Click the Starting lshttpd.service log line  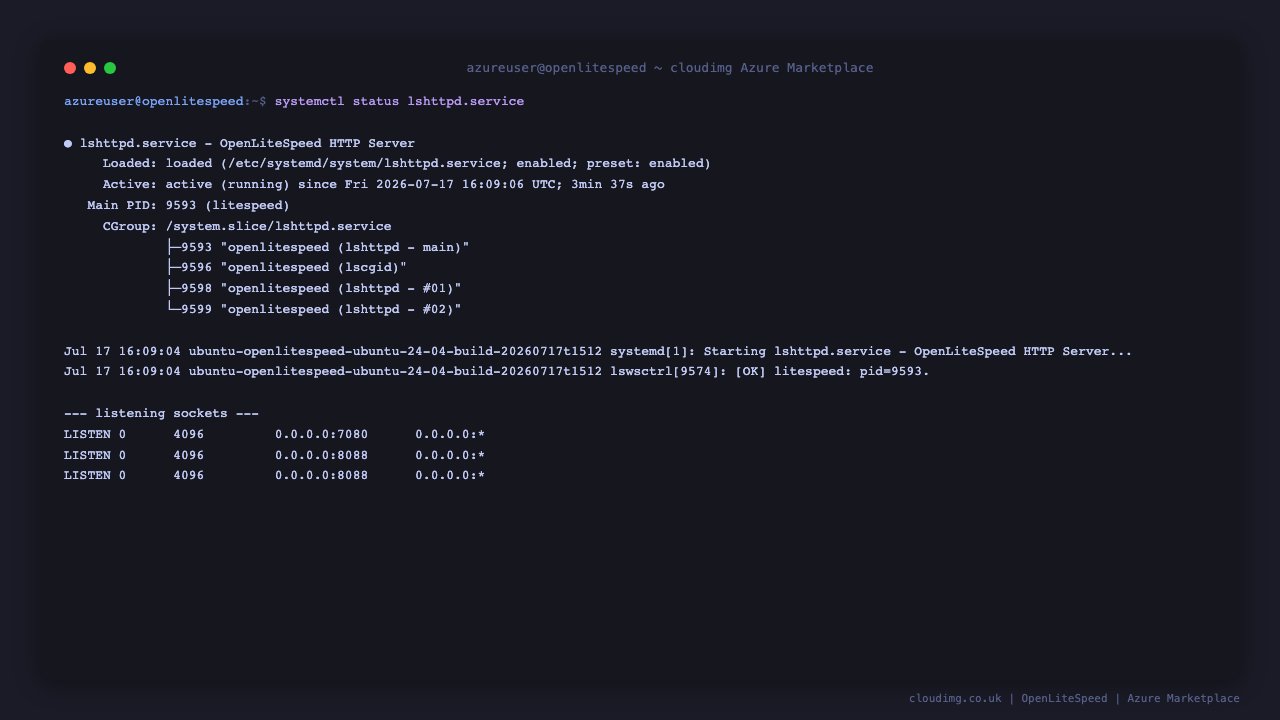pos(598,352)
